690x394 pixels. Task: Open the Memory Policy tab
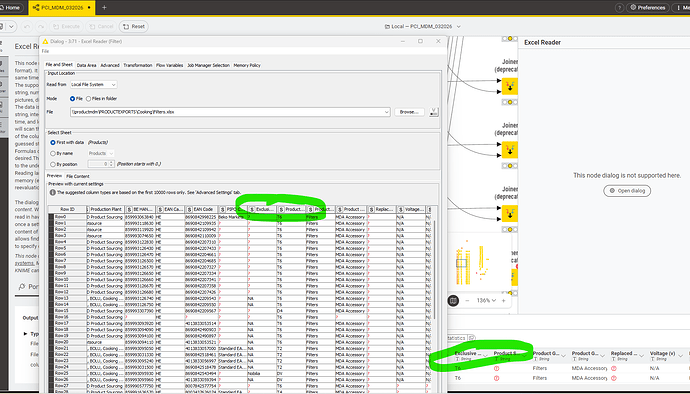tap(247, 65)
